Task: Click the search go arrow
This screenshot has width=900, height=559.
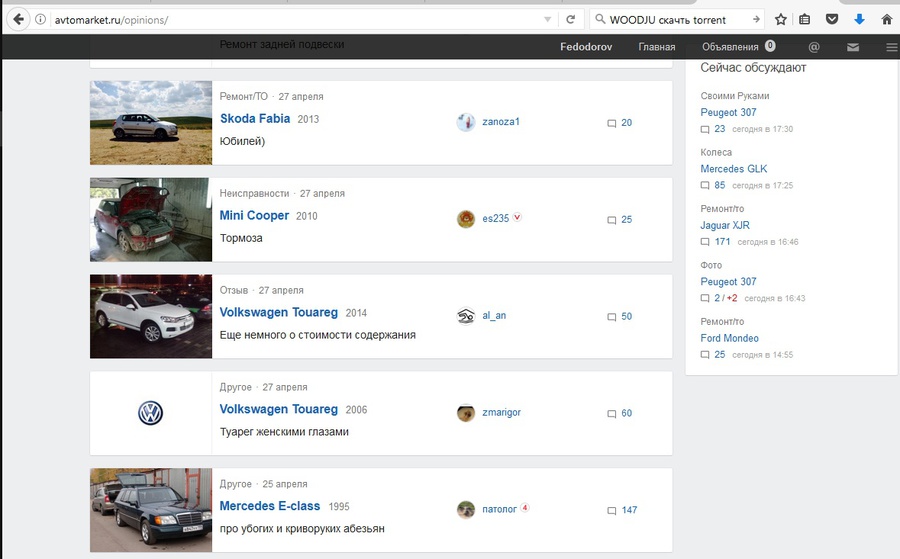Action: (x=756, y=20)
